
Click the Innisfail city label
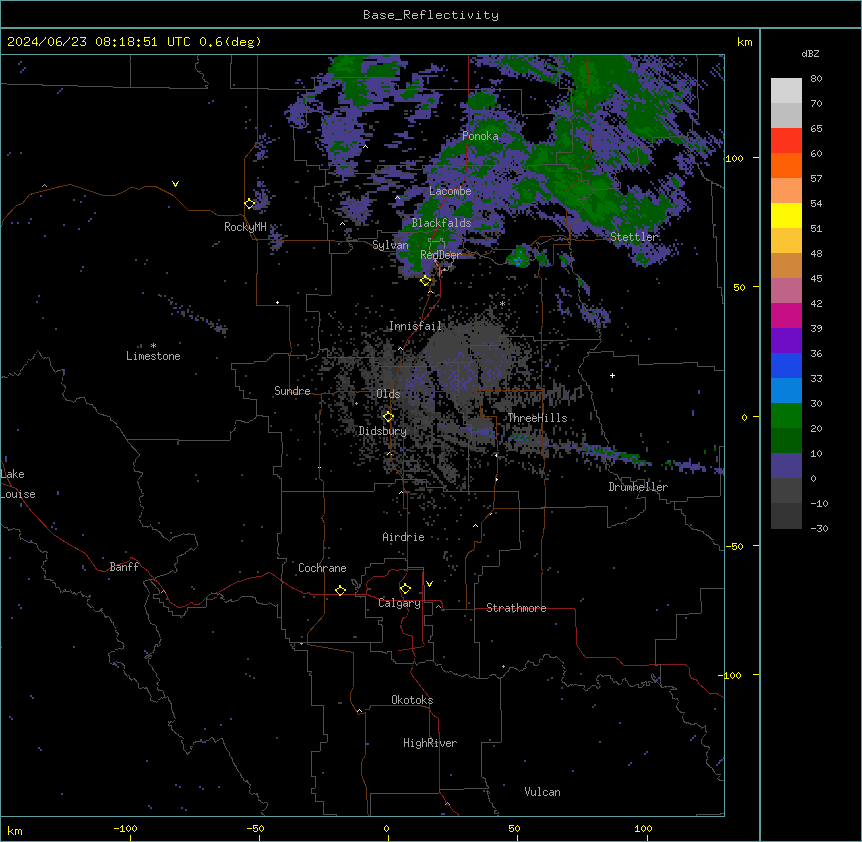tap(415, 326)
